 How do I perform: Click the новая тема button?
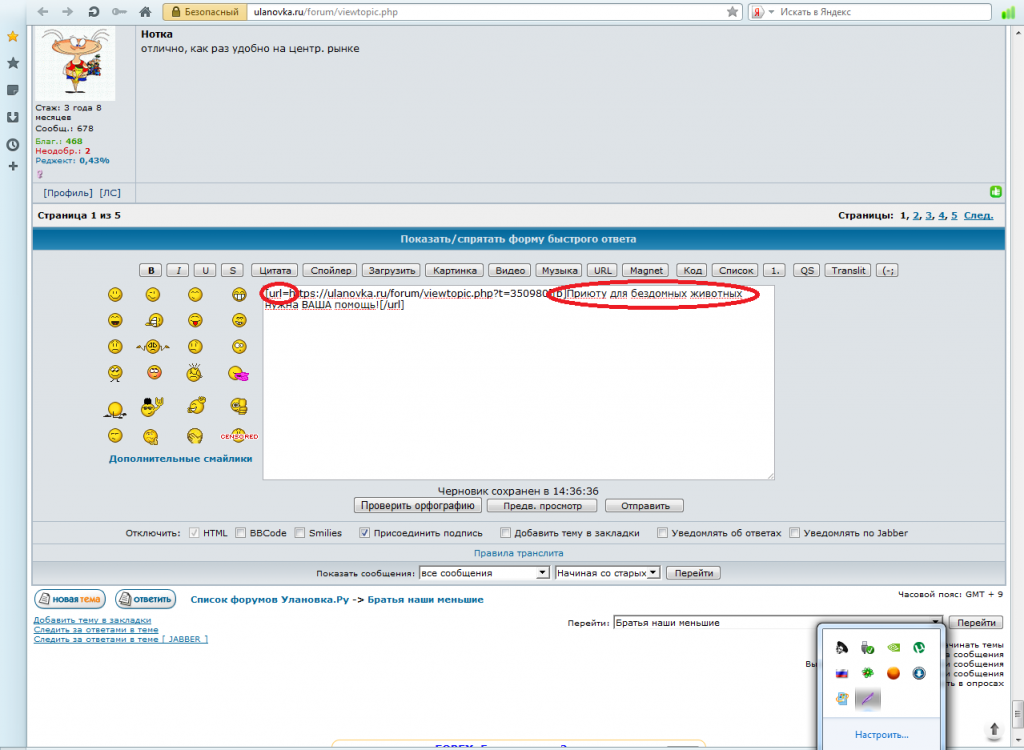pyautogui.click(x=70, y=599)
